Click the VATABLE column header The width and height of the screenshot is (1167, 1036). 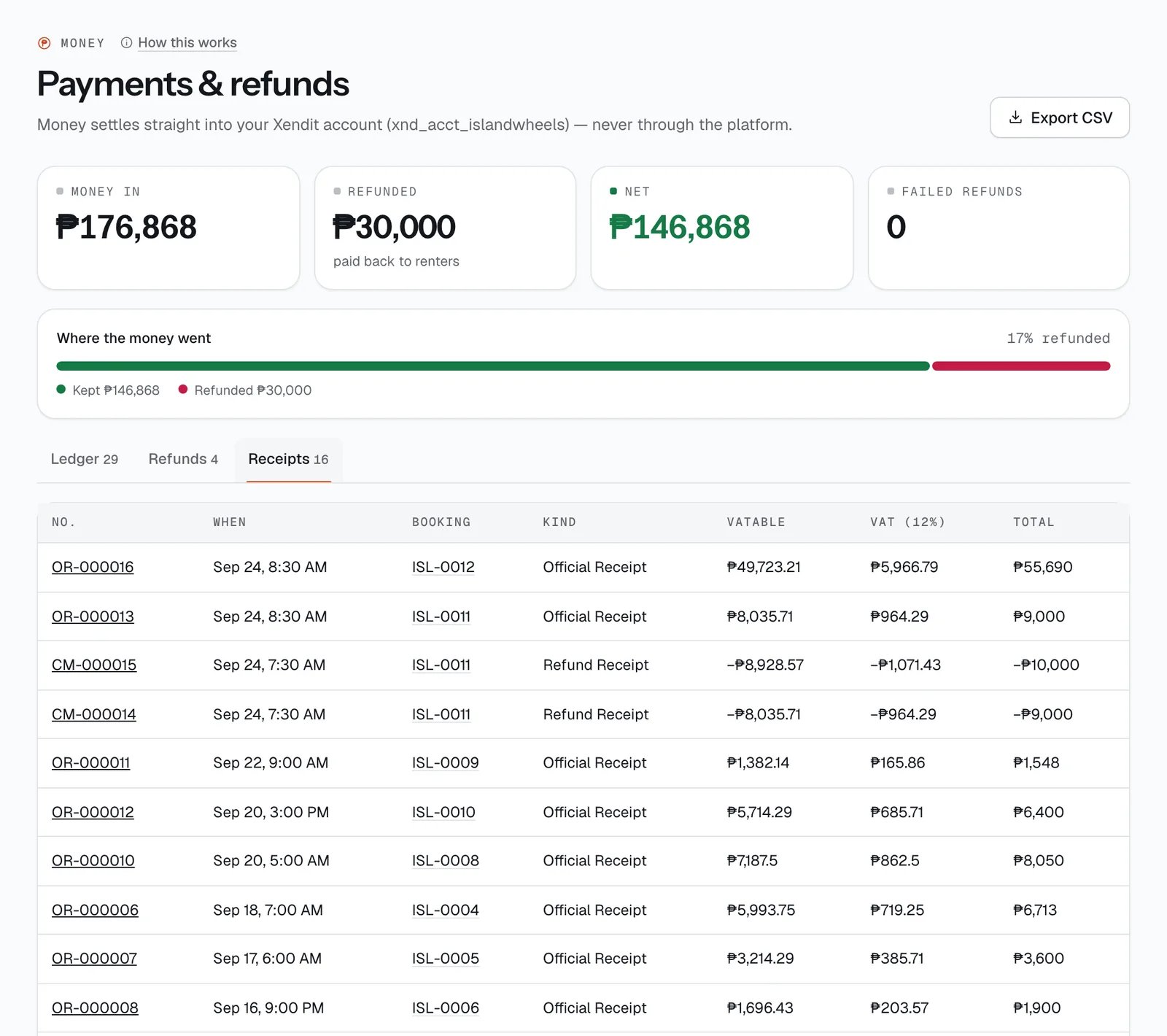click(756, 522)
